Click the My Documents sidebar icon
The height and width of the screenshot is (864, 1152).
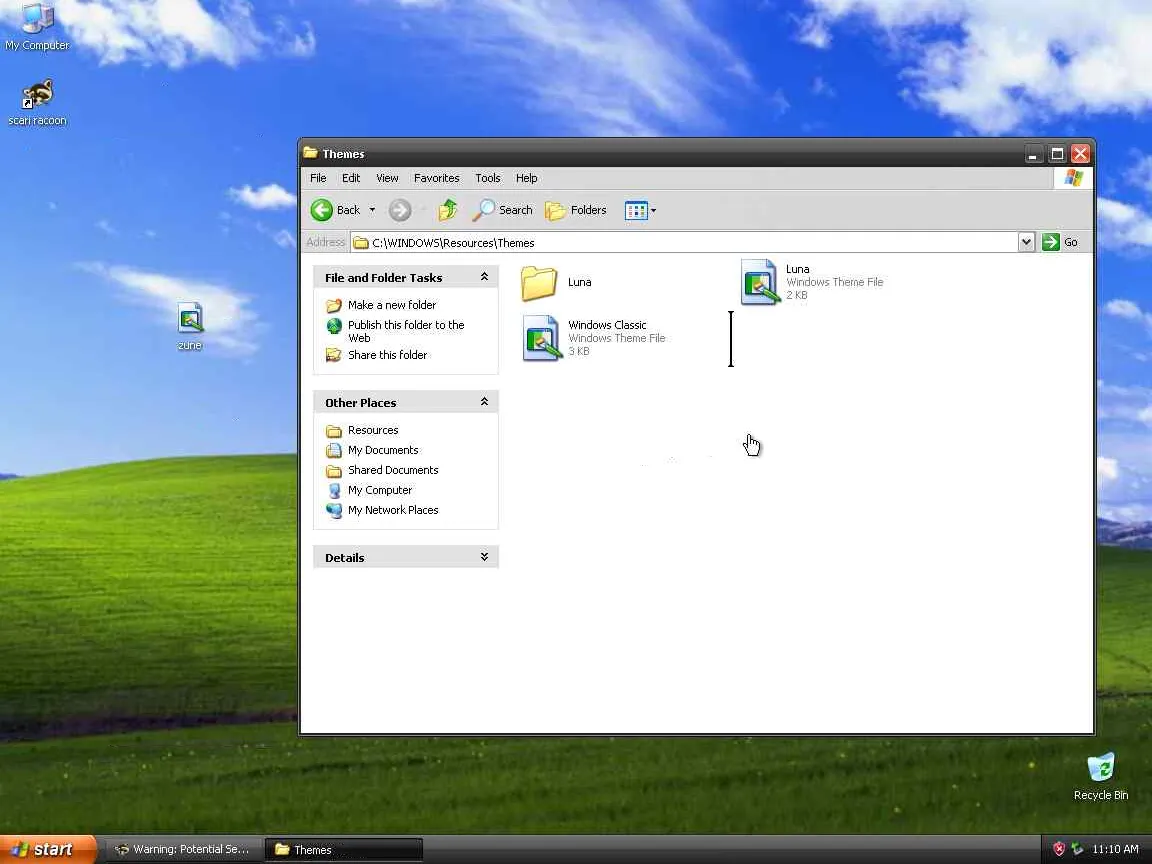[x=334, y=450]
